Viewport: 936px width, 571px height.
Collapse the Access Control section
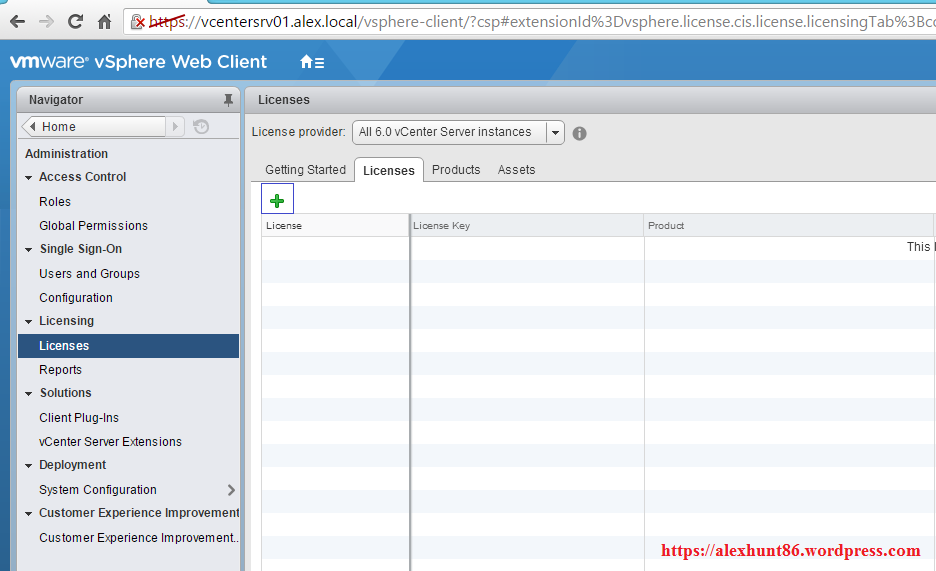(x=29, y=178)
